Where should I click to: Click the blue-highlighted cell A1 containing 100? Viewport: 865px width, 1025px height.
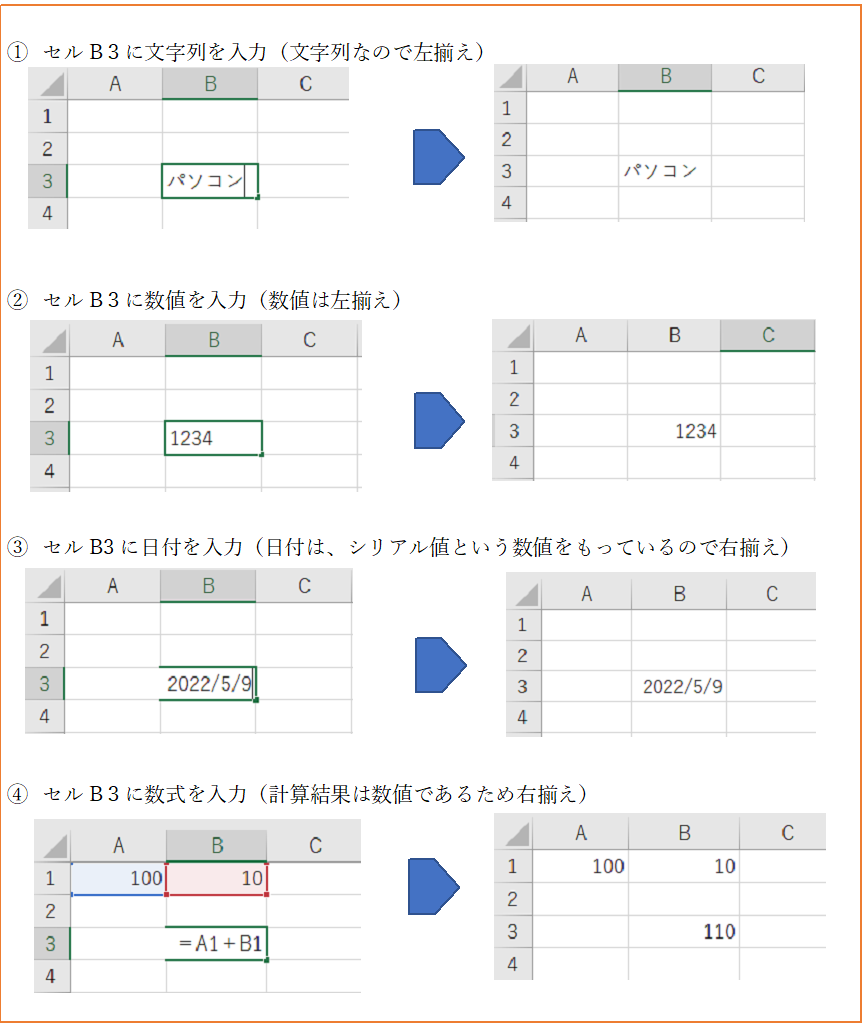click(x=118, y=879)
